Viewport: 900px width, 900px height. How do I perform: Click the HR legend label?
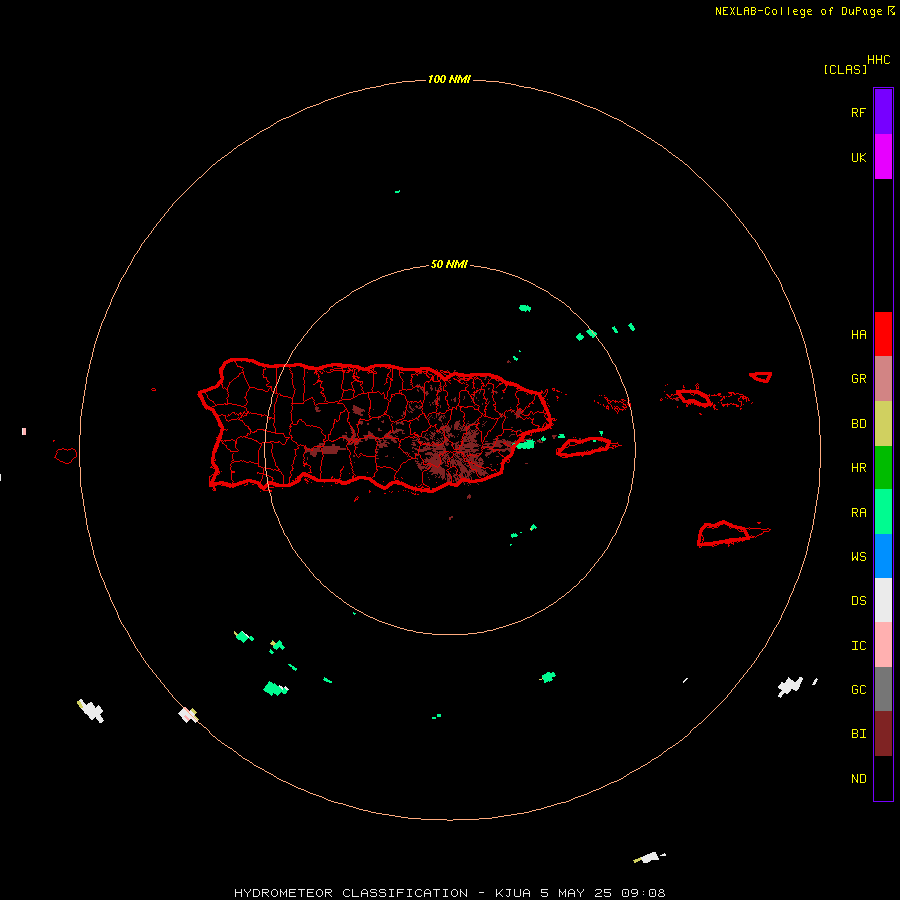click(858, 468)
